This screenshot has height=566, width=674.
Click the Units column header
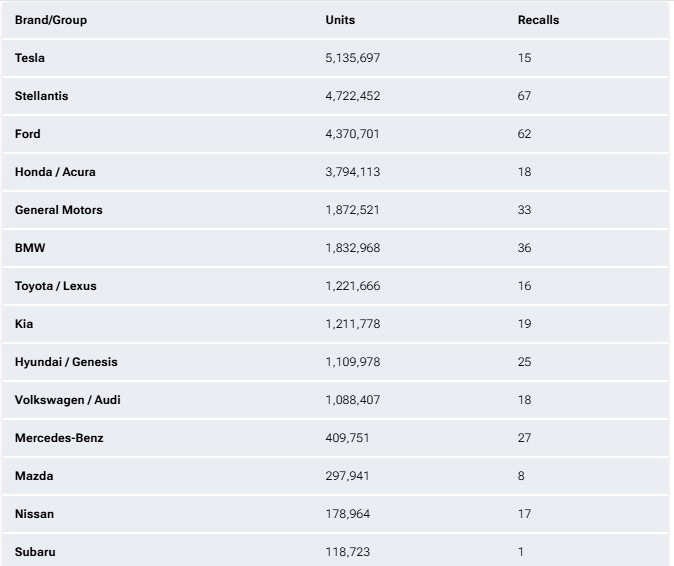click(x=340, y=20)
